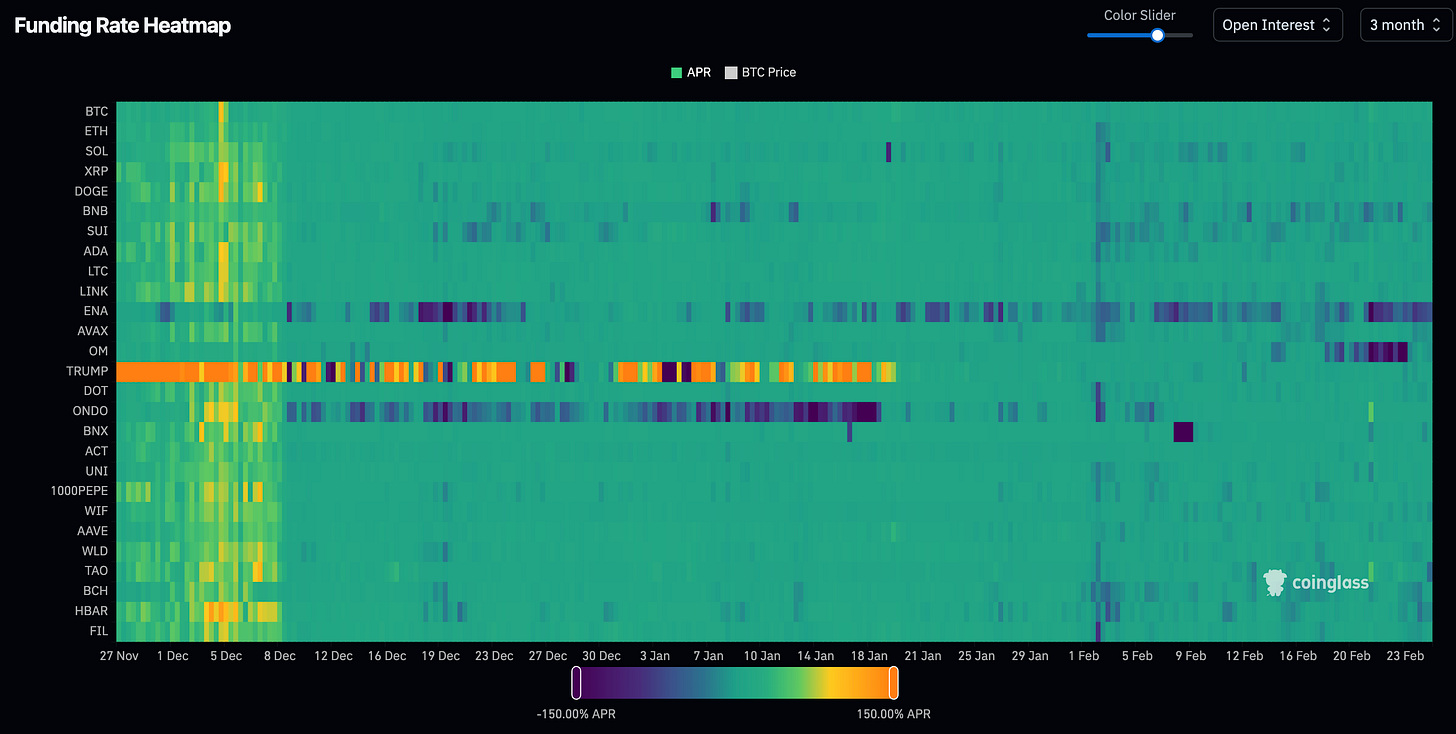The width and height of the screenshot is (1456, 734).
Task: Click the ETH row label
Action: coord(96,131)
